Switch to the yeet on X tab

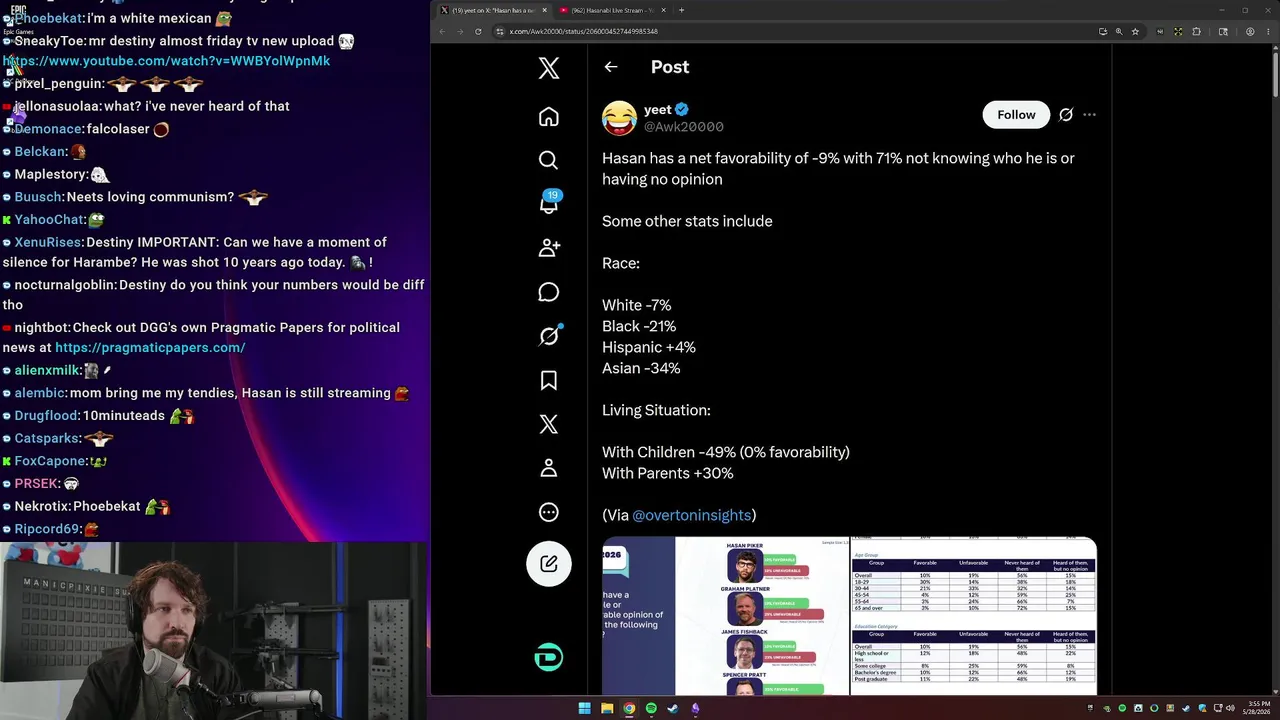click(x=493, y=10)
